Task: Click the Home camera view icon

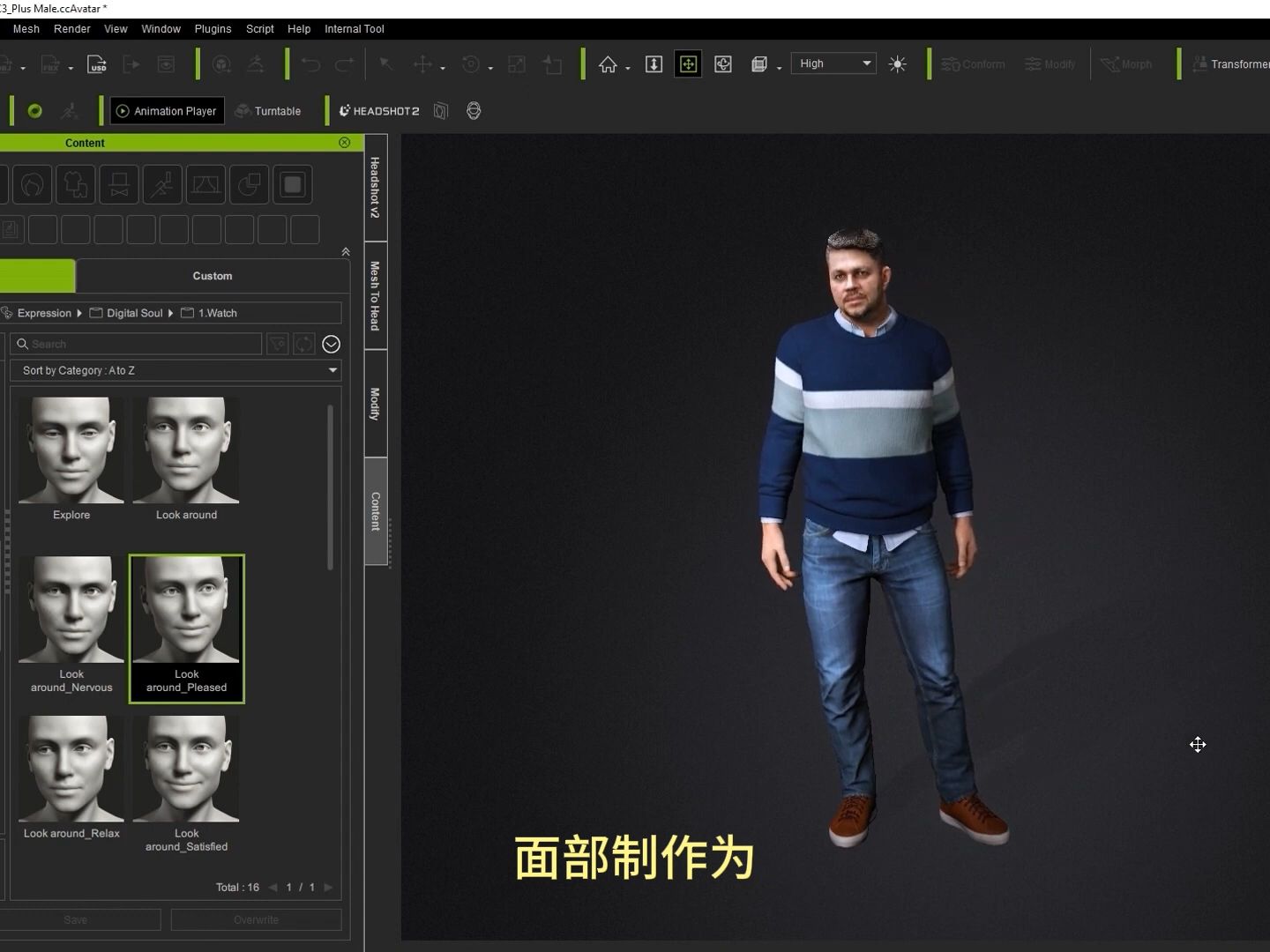Action: coord(608,64)
